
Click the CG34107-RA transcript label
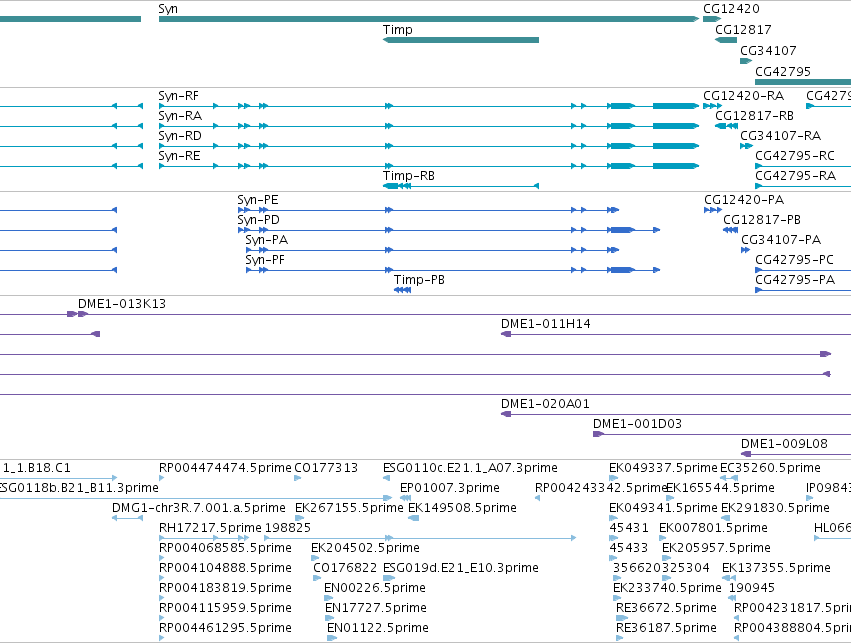click(x=780, y=136)
